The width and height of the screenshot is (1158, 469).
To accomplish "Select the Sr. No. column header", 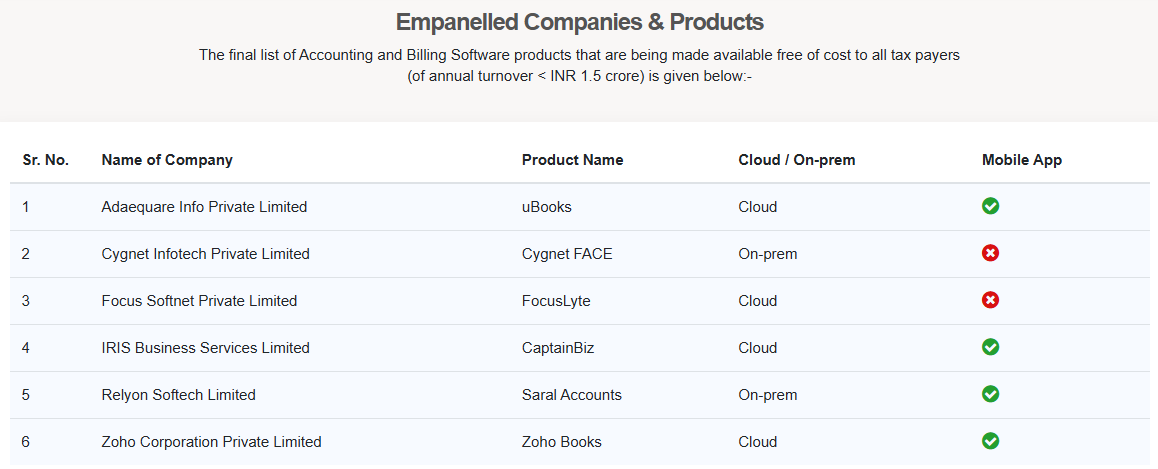I will [x=46, y=160].
